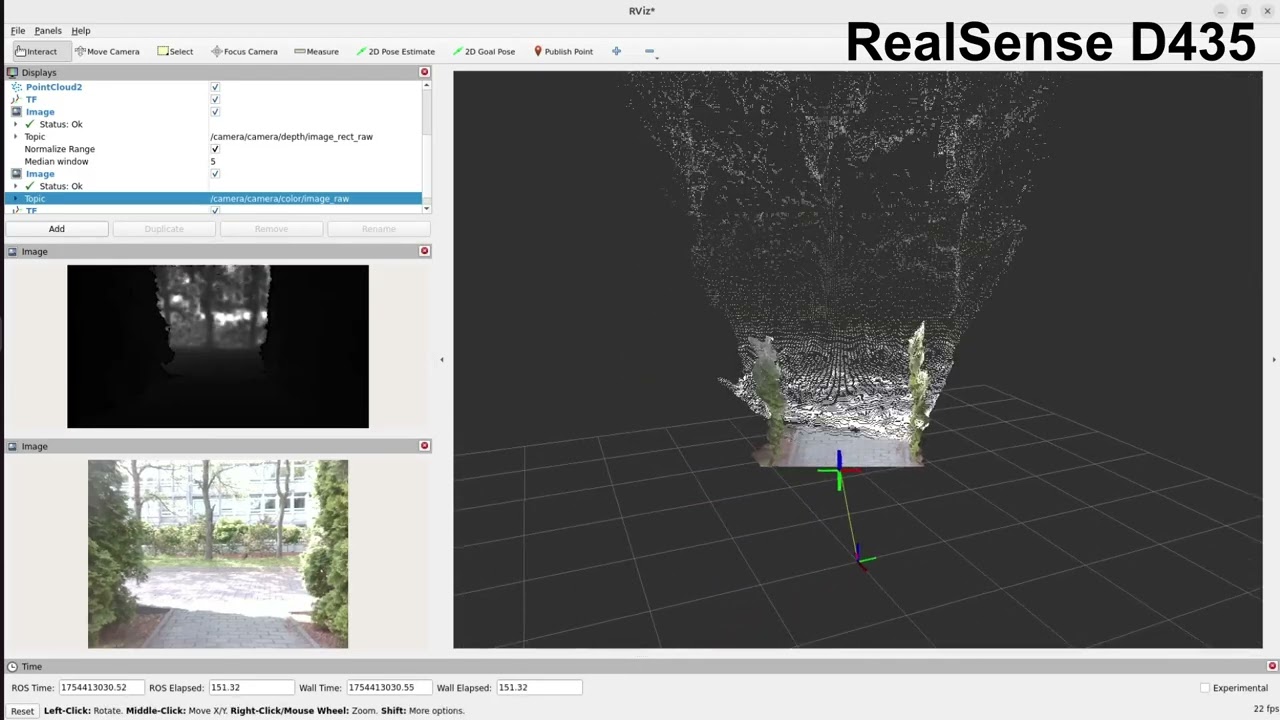
Task: Click the Duplicate button
Action: (164, 229)
